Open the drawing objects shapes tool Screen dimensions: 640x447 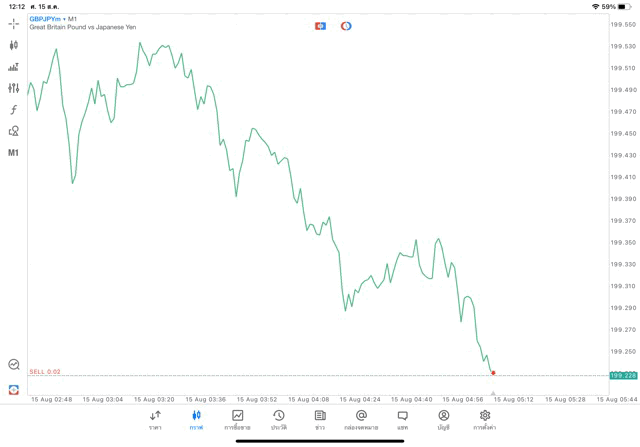14,131
